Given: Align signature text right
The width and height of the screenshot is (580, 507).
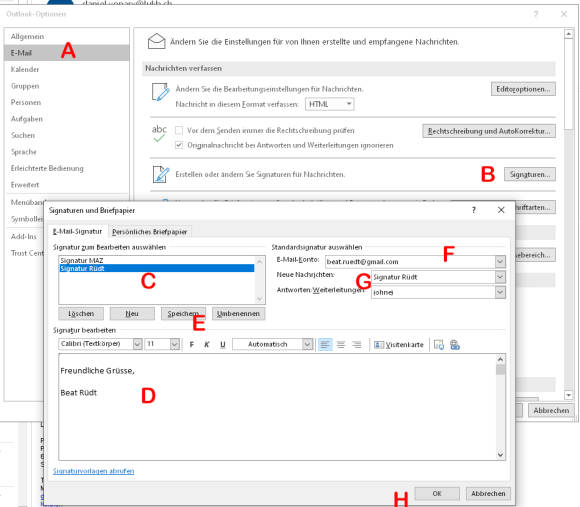Looking at the screenshot, I should (x=357, y=345).
